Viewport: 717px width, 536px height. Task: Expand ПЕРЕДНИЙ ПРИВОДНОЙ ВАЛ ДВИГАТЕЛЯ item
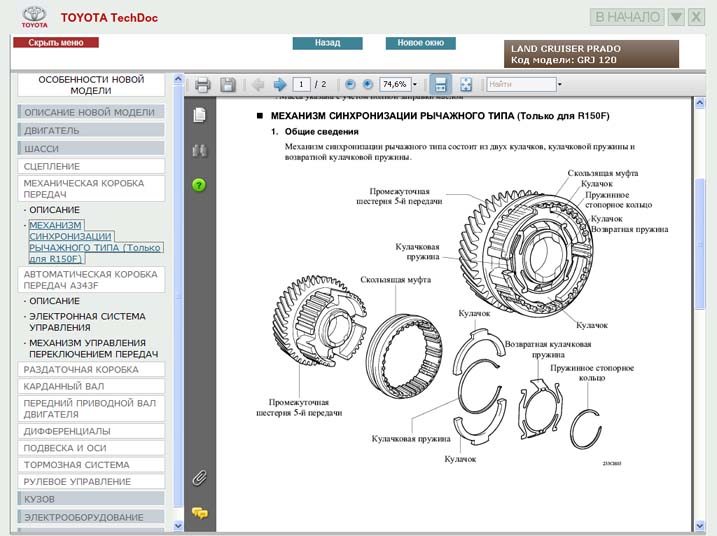pos(91,408)
